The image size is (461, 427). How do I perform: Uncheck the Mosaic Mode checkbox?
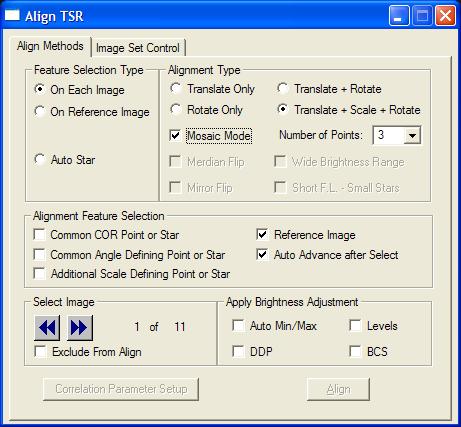[175, 136]
